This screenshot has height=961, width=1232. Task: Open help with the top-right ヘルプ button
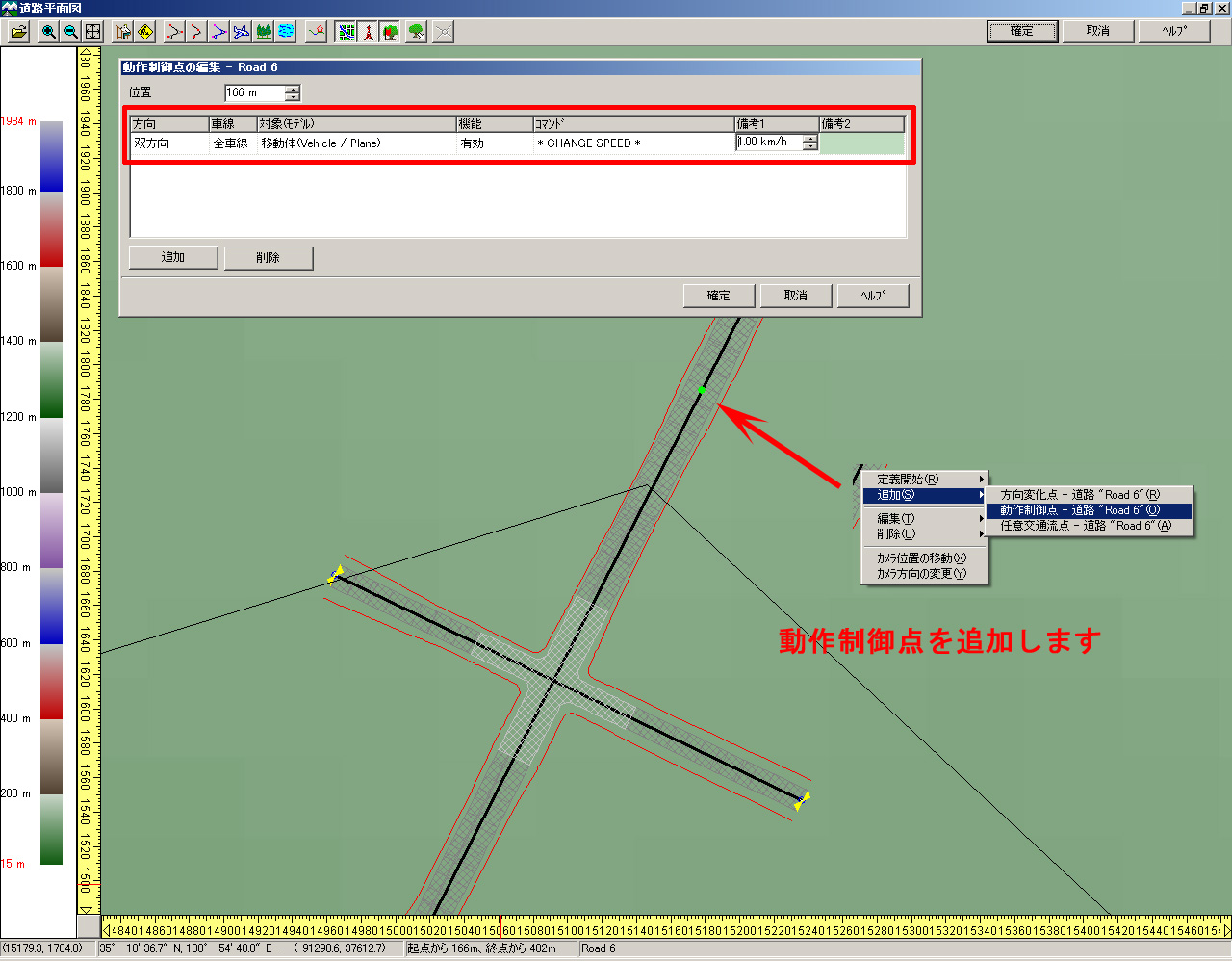point(1174,31)
